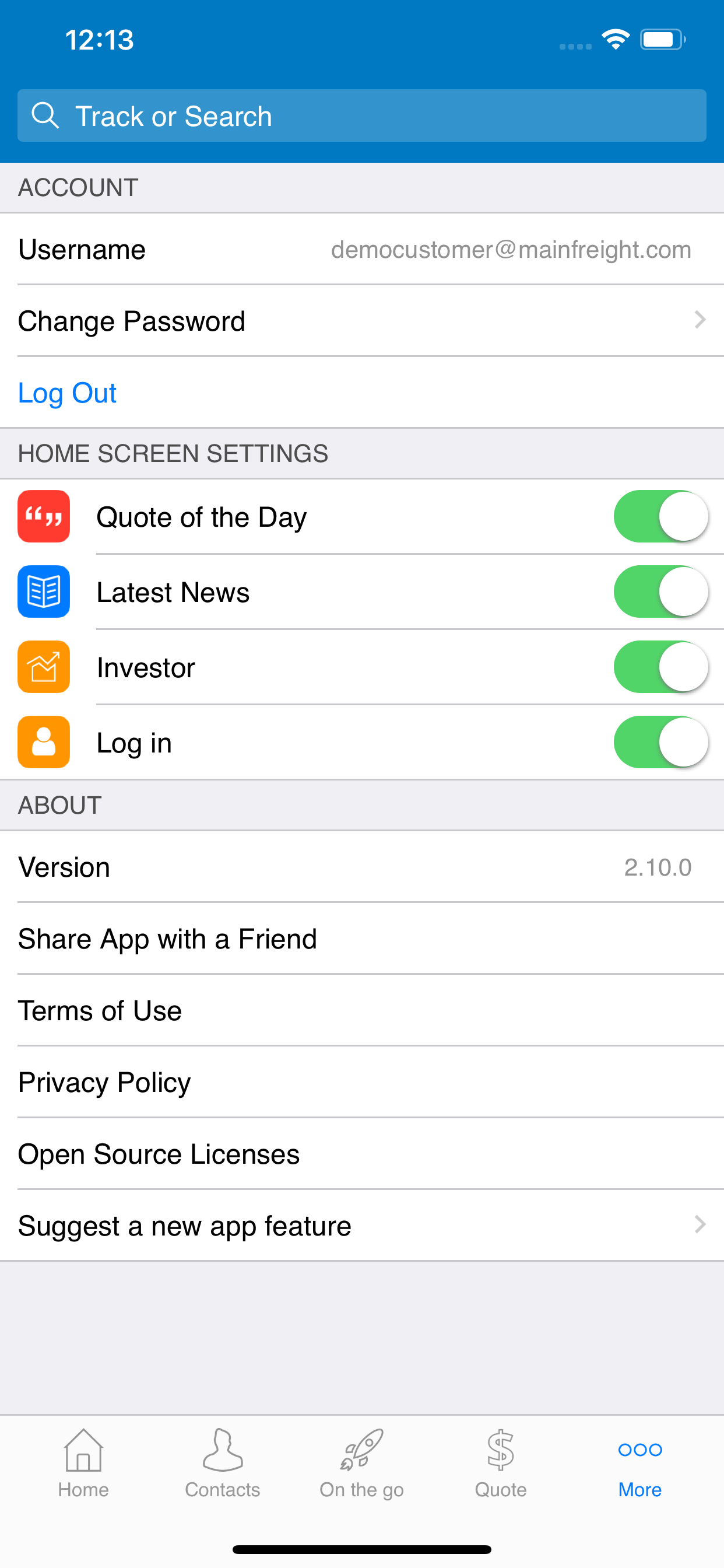Open the Home tab house icon
Viewport: 724px width, 1568px height.
tap(83, 1450)
